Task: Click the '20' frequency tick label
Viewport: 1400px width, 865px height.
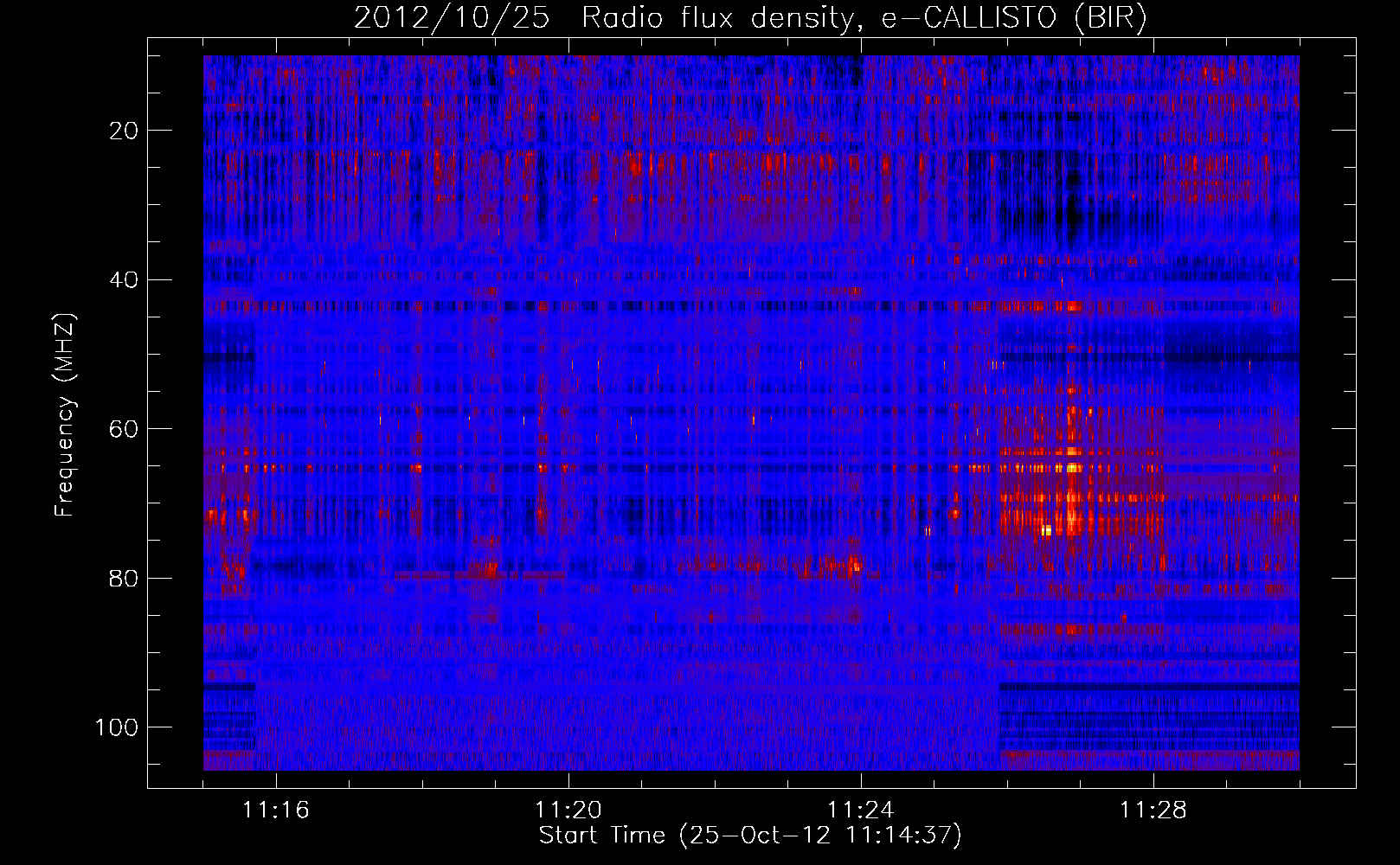Action: coord(125,131)
